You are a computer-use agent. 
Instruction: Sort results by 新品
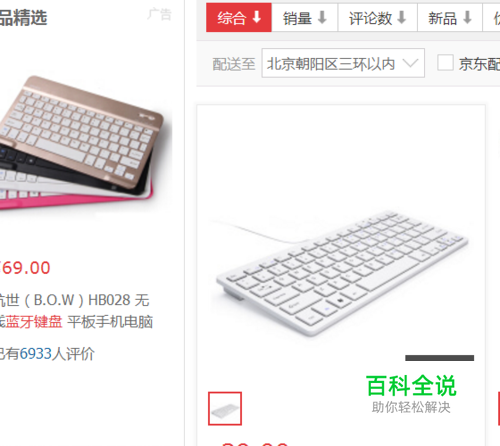tap(450, 17)
